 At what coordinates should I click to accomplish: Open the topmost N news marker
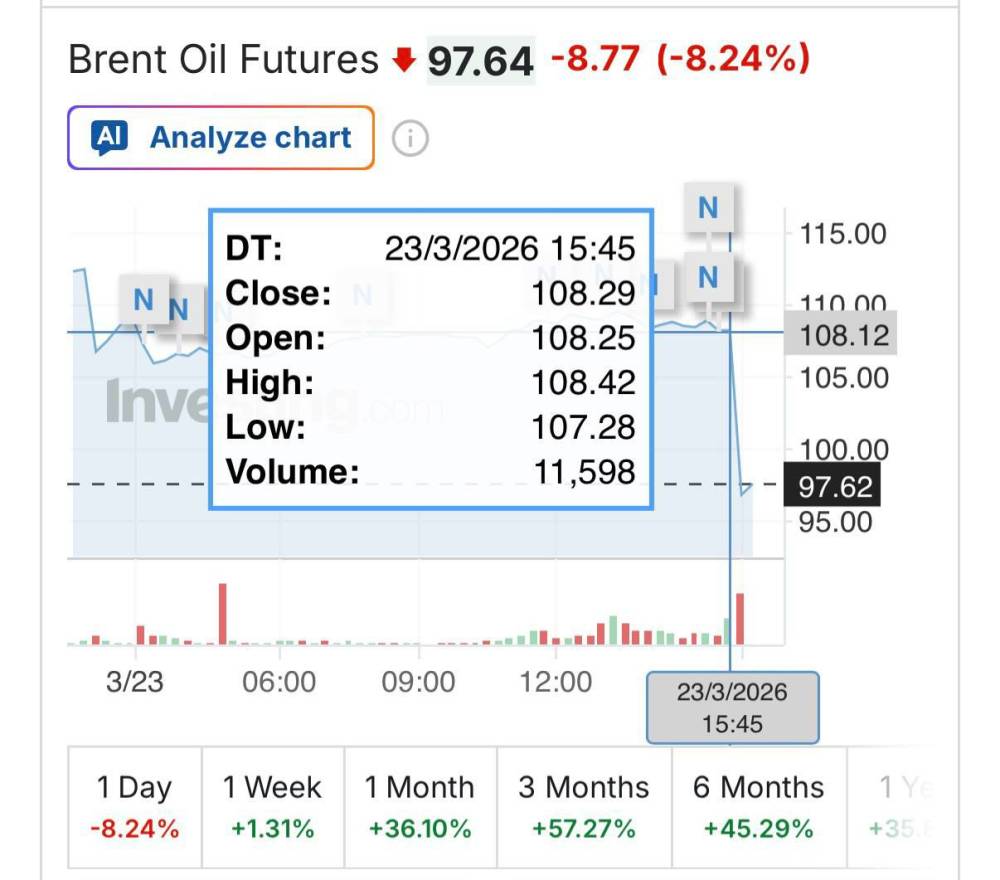click(708, 208)
